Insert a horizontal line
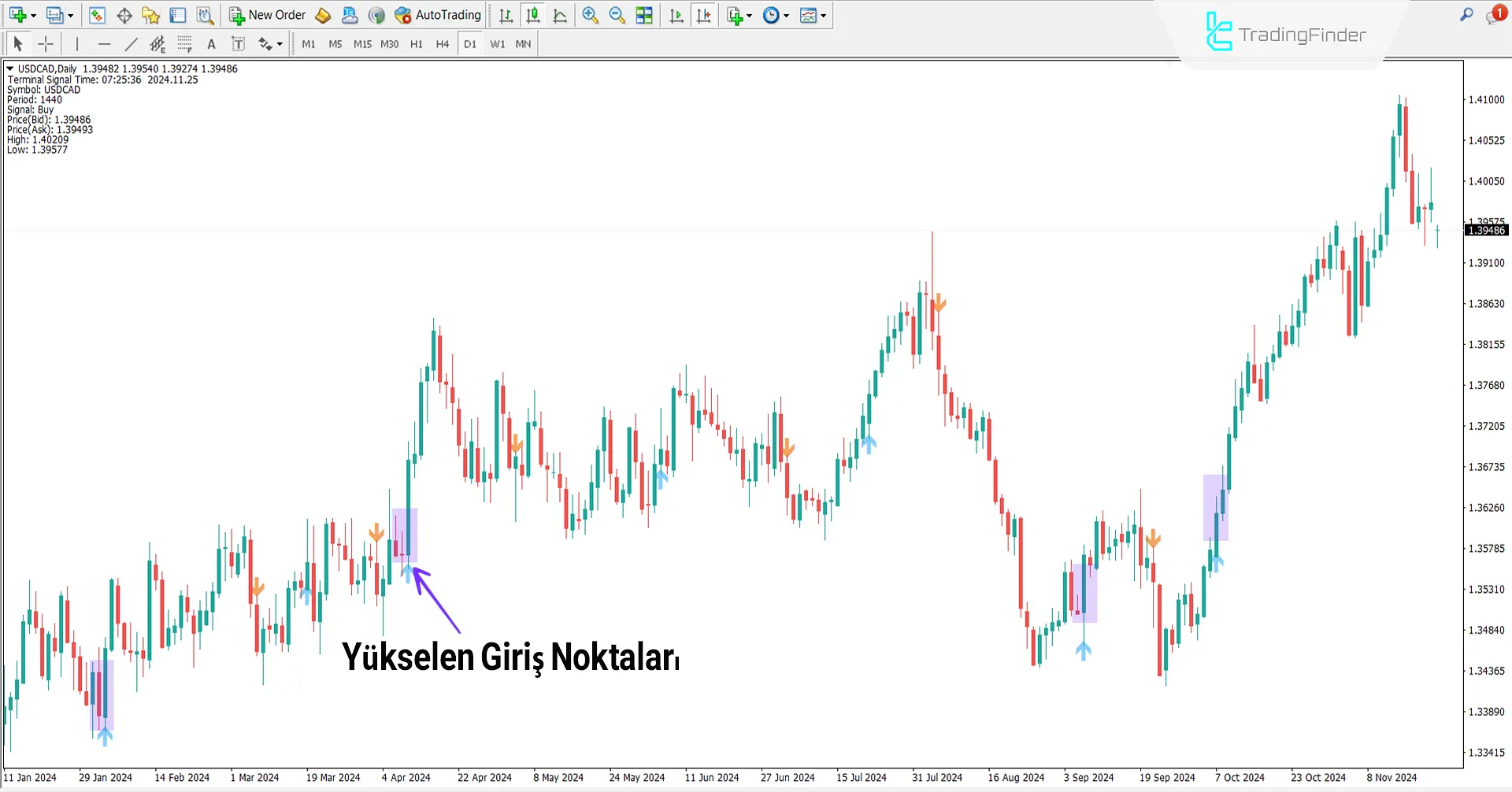The width and height of the screenshot is (1512, 792). pyautogui.click(x=105, y=44)
